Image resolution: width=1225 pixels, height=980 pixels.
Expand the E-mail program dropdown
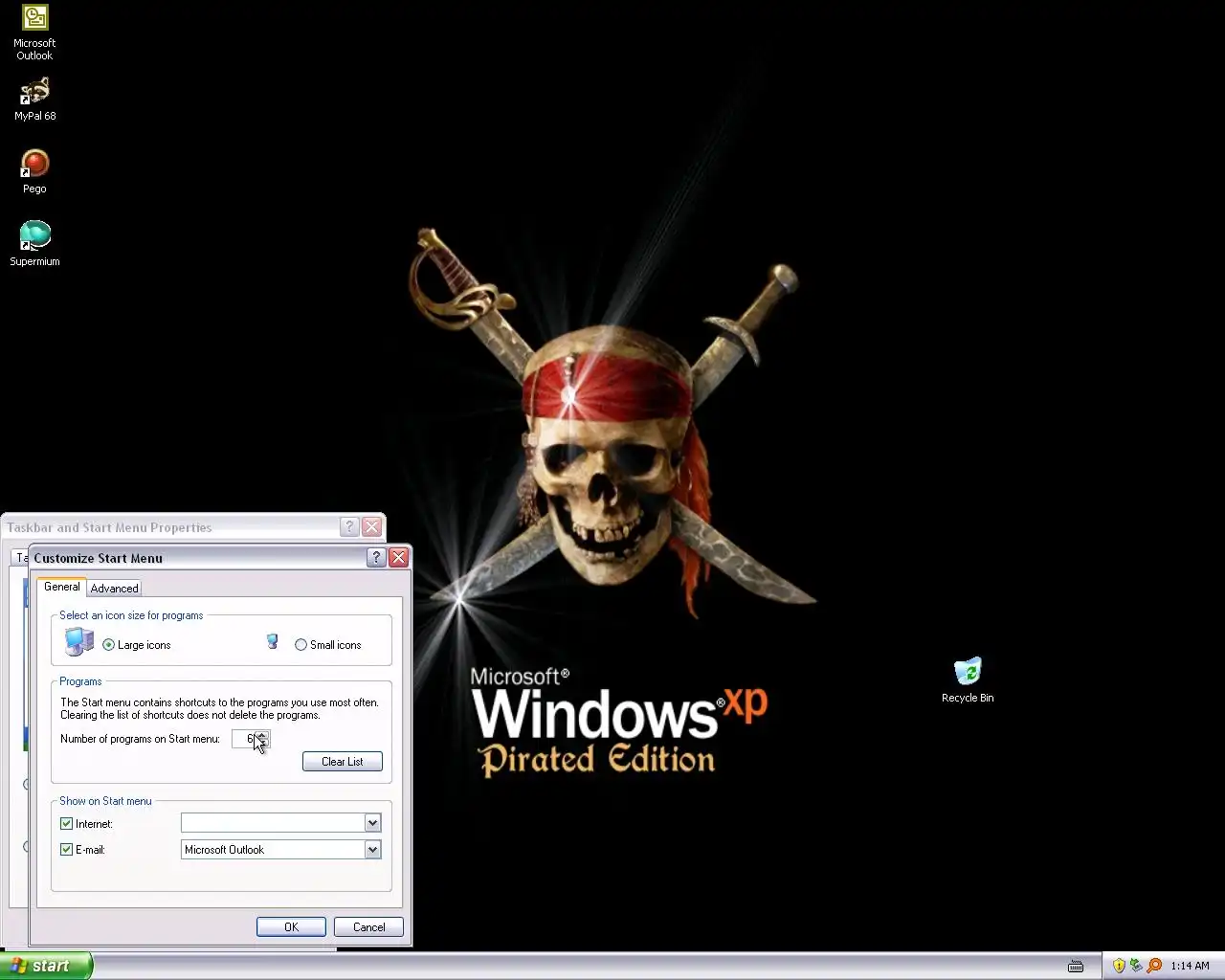pyautogui.click(x=372, y=849)
